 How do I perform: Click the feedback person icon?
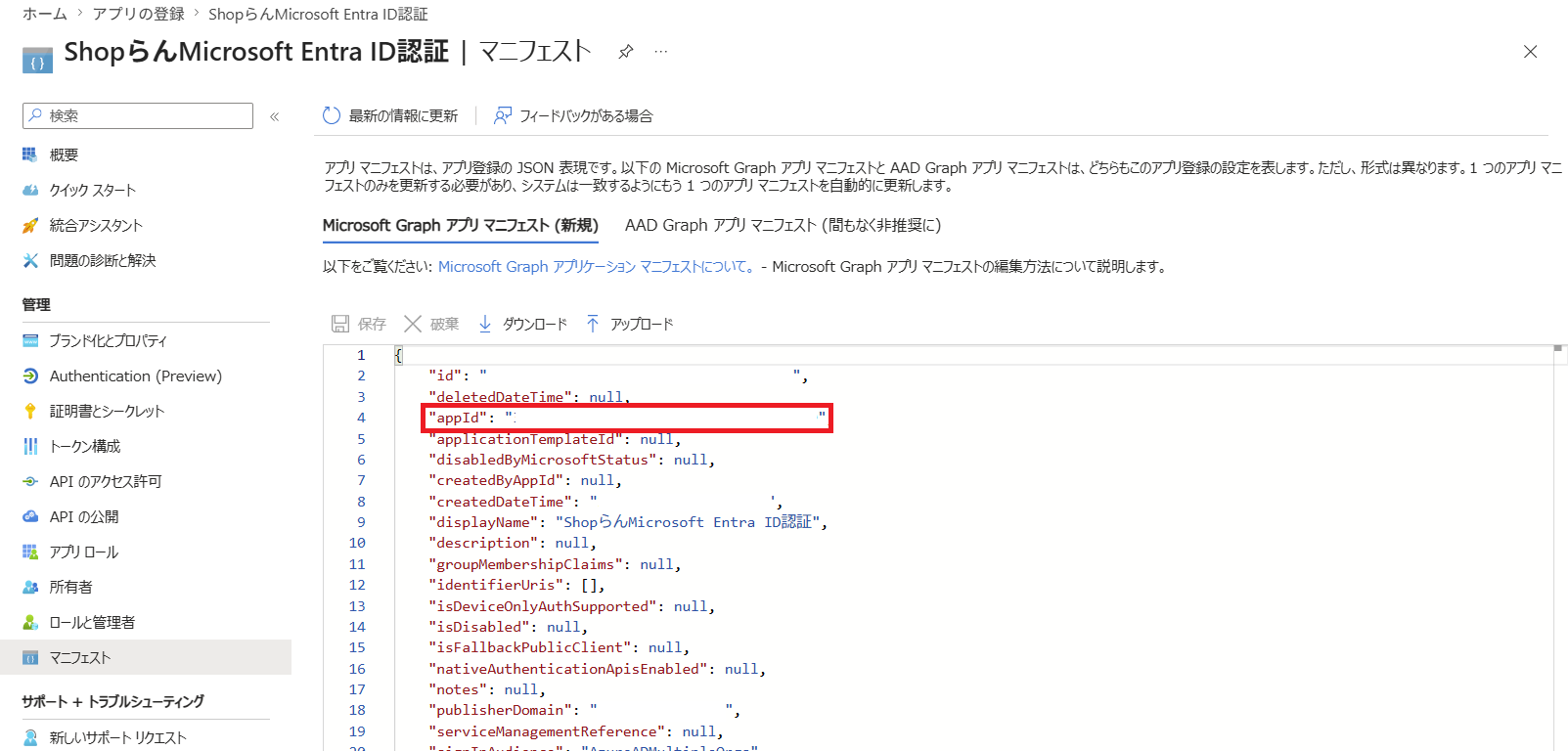point(503,115)
